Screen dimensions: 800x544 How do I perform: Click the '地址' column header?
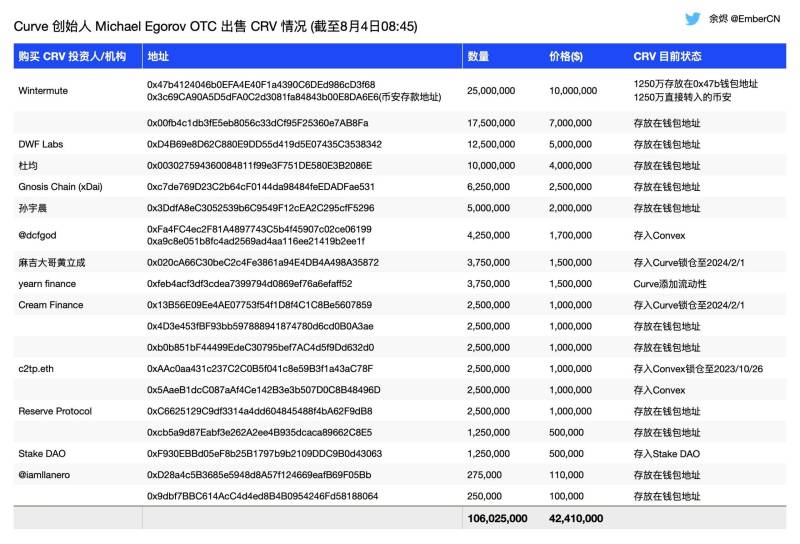158,56
